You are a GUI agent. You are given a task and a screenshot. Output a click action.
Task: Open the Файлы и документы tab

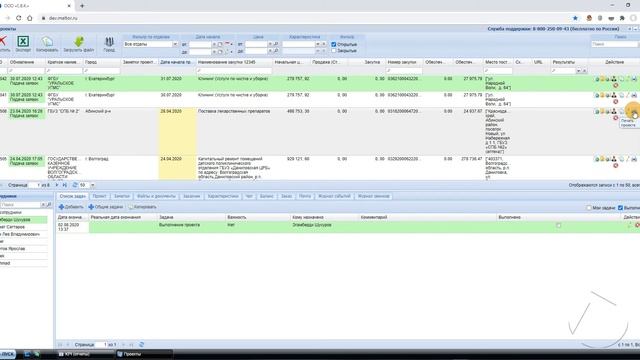tap(156, 196)
